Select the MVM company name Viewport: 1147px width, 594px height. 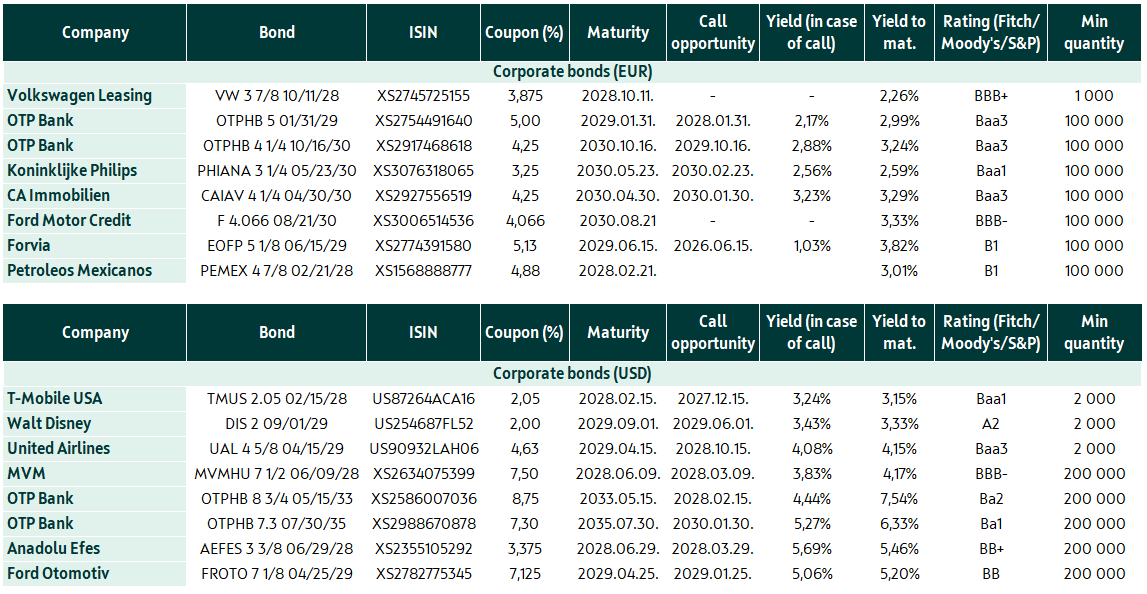coord(26,473)
